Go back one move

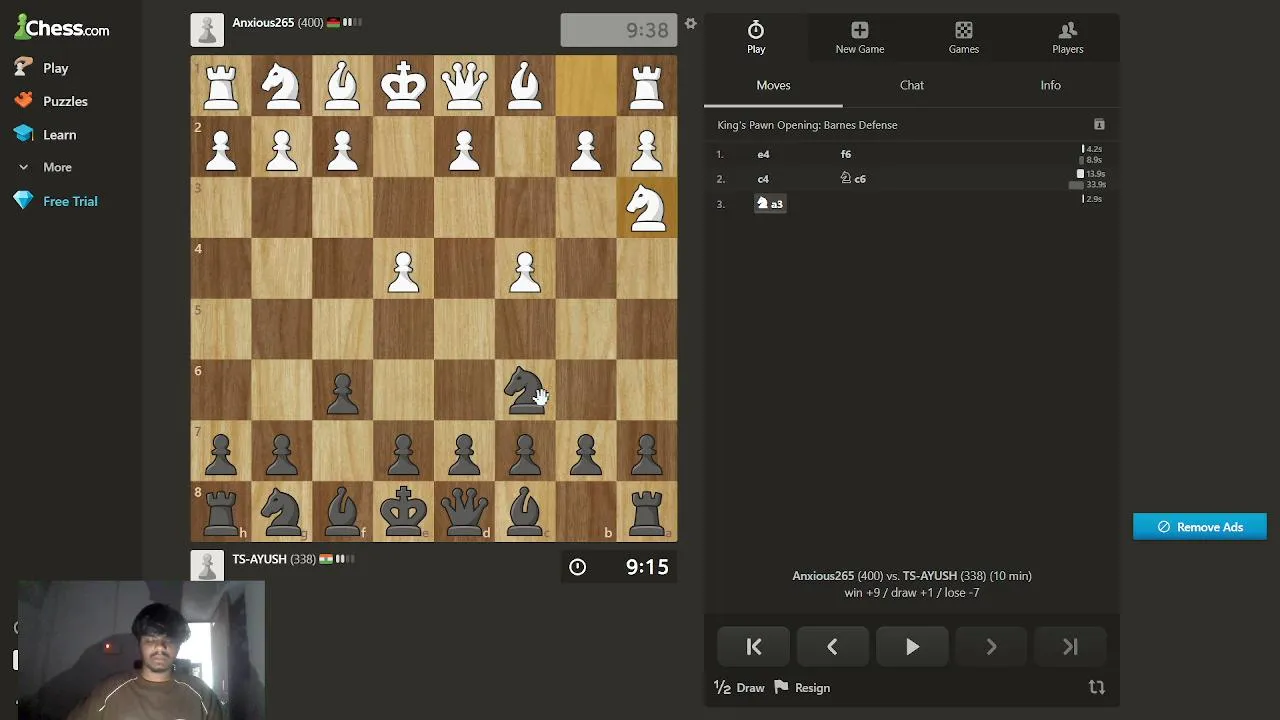[832, 647]
